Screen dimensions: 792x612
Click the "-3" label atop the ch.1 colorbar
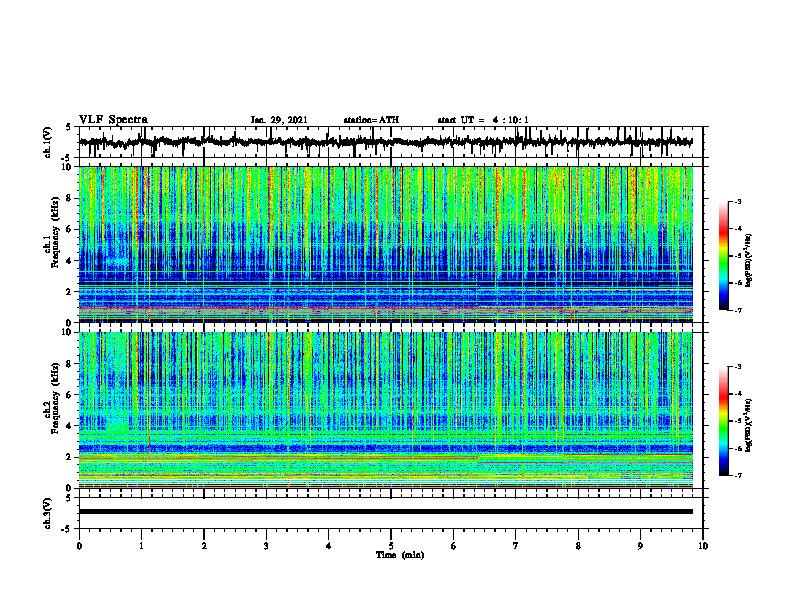coord(738,201)
